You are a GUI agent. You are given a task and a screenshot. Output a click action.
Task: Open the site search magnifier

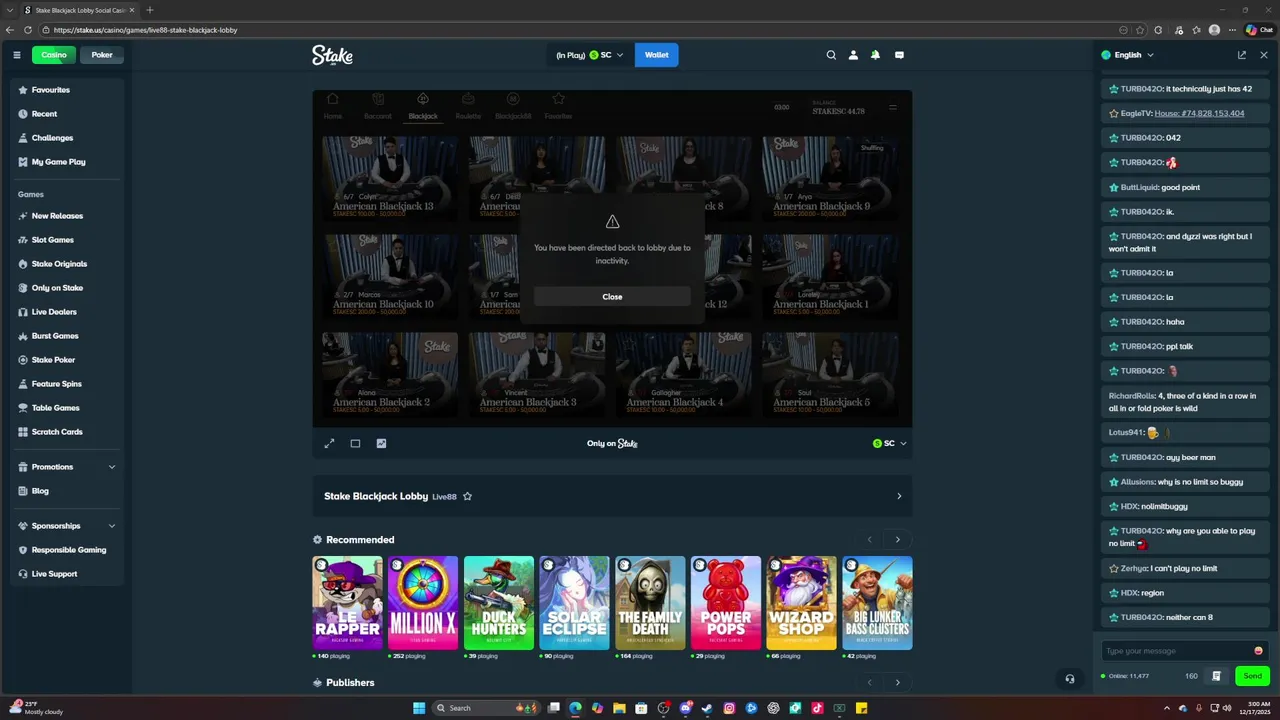click(x=831, y=55)
